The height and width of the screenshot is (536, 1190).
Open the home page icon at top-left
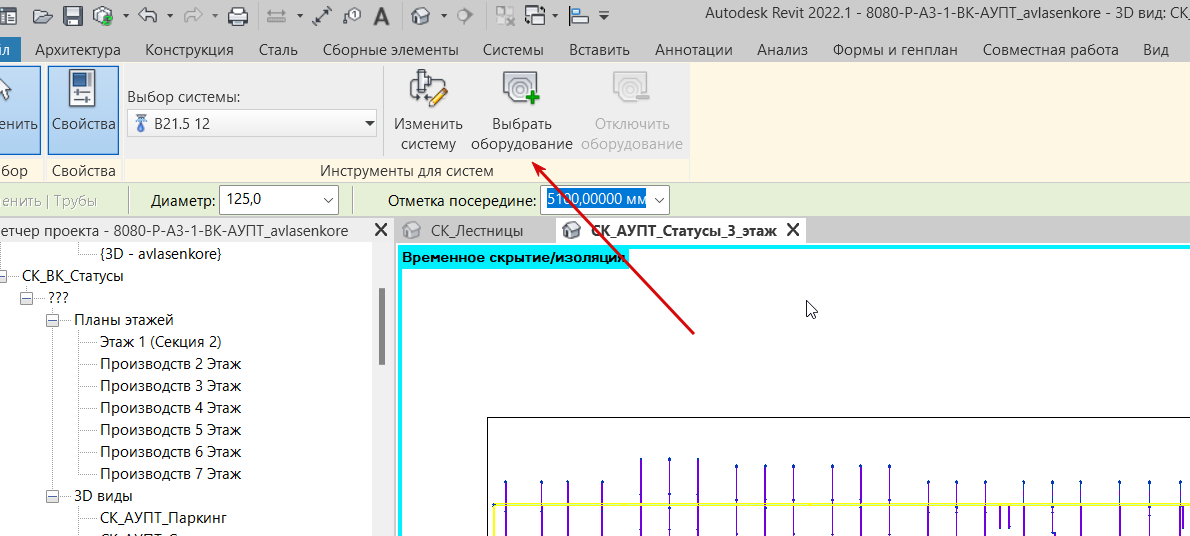pyautogui.click(x=10, y=14)
